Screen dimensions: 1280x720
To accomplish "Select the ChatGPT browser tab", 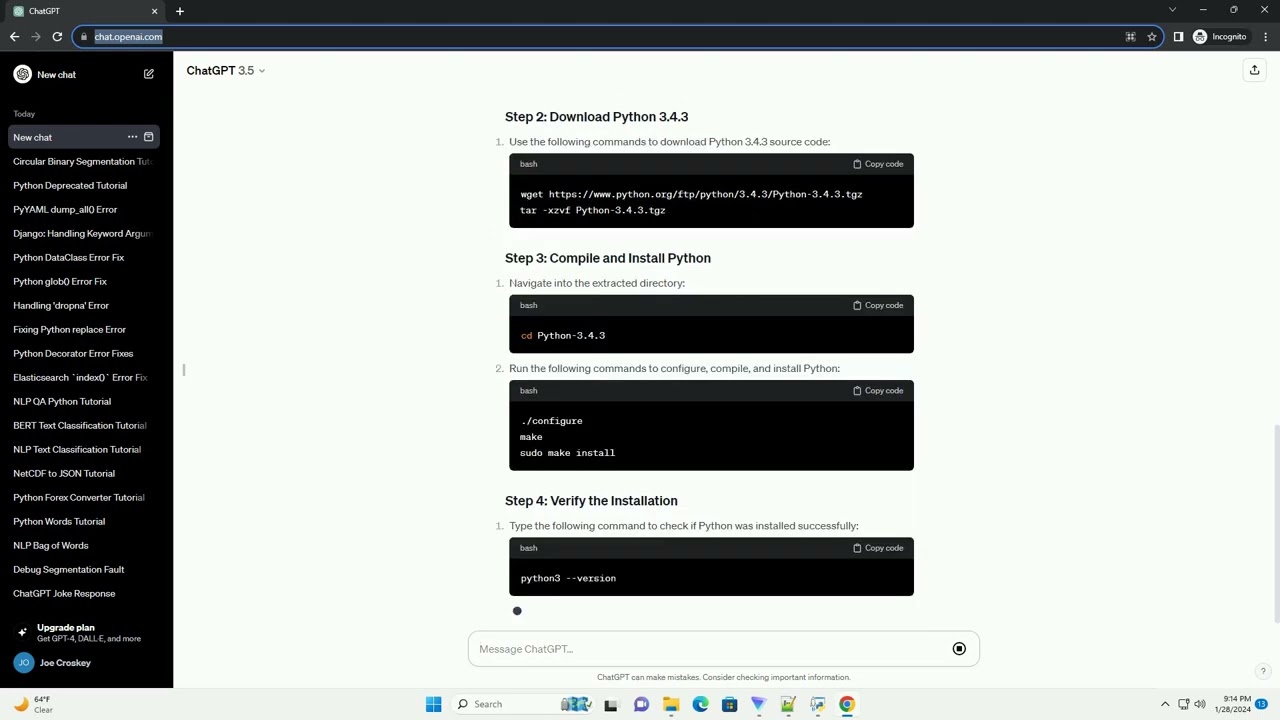I will click(x=85, y=11).
